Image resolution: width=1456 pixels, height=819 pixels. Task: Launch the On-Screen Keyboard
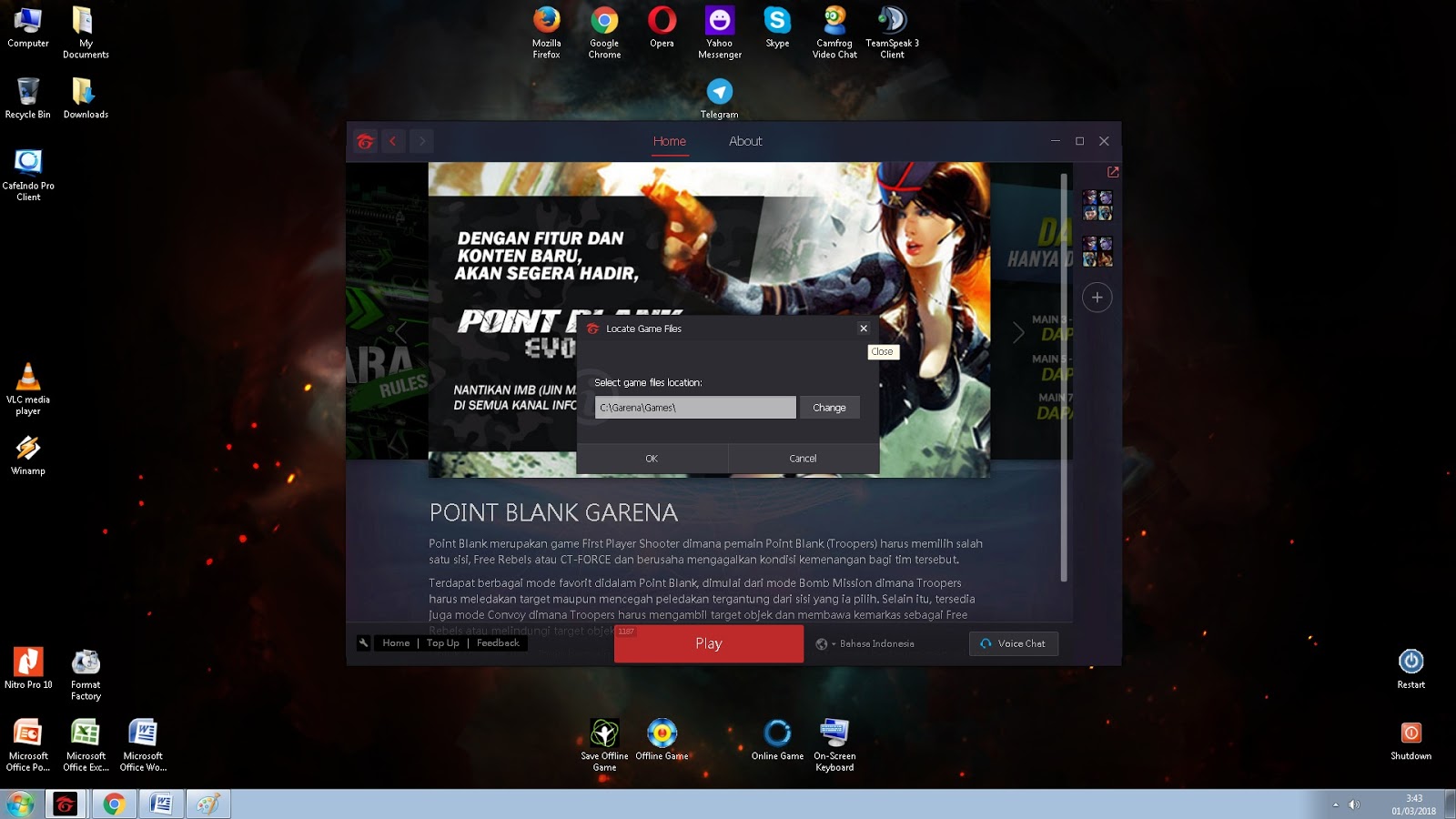834,745
